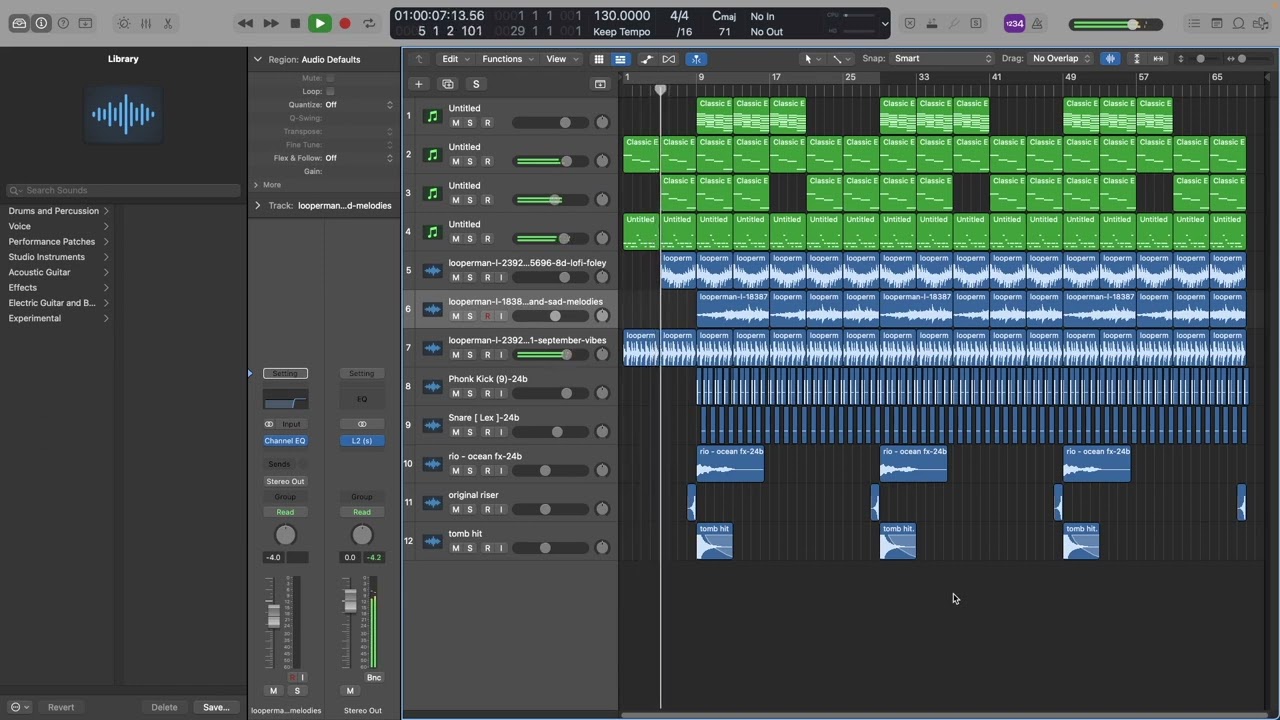The image size is (1280, 720).
Task: Enable the Mute checkbox in Region inspector
Action: [330, 78]
